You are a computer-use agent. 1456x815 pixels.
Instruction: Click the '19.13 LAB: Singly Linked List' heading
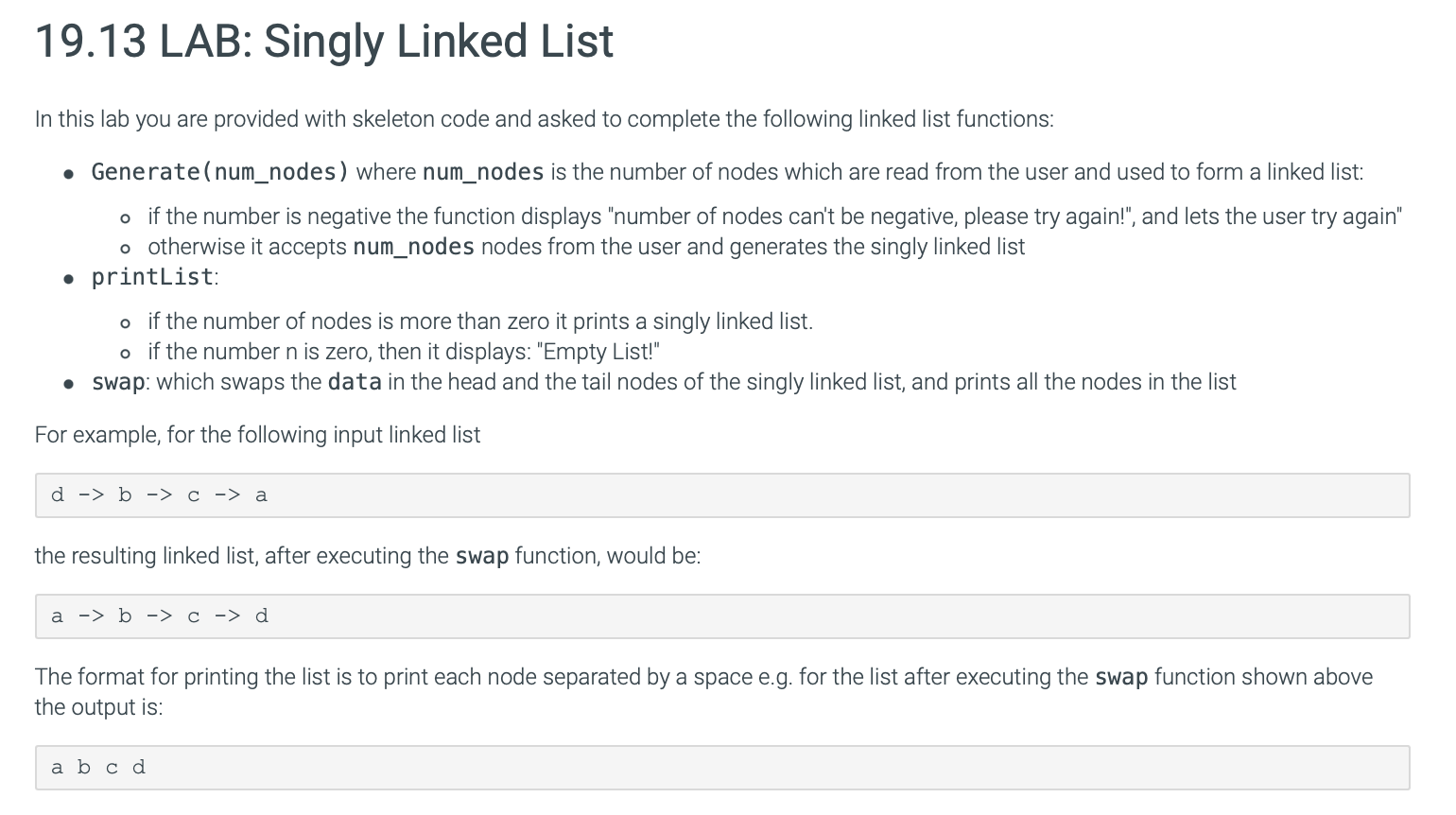click(324, 43)
